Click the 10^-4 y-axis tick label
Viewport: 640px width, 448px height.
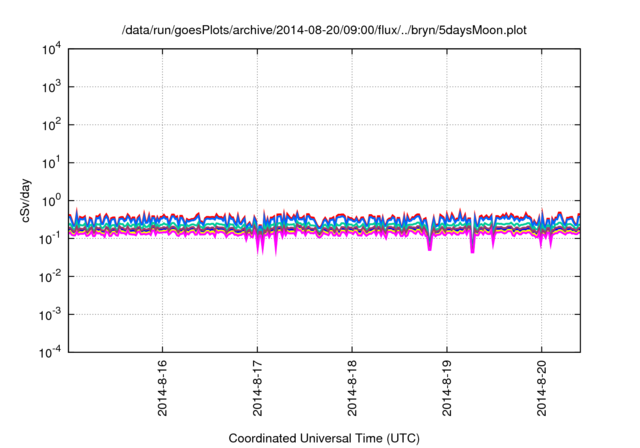pos(50,352)
